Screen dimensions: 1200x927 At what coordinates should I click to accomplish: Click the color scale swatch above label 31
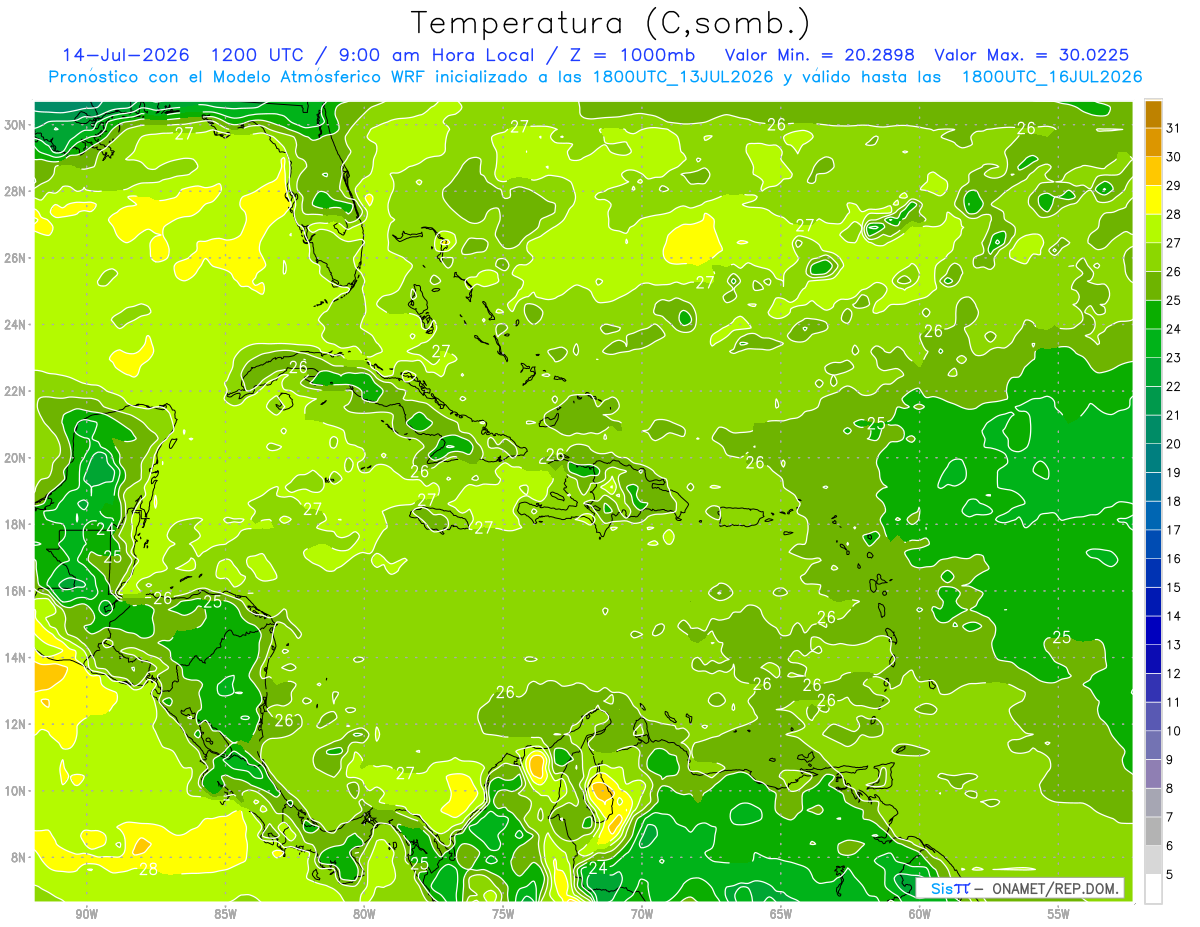coord(1153,115)
